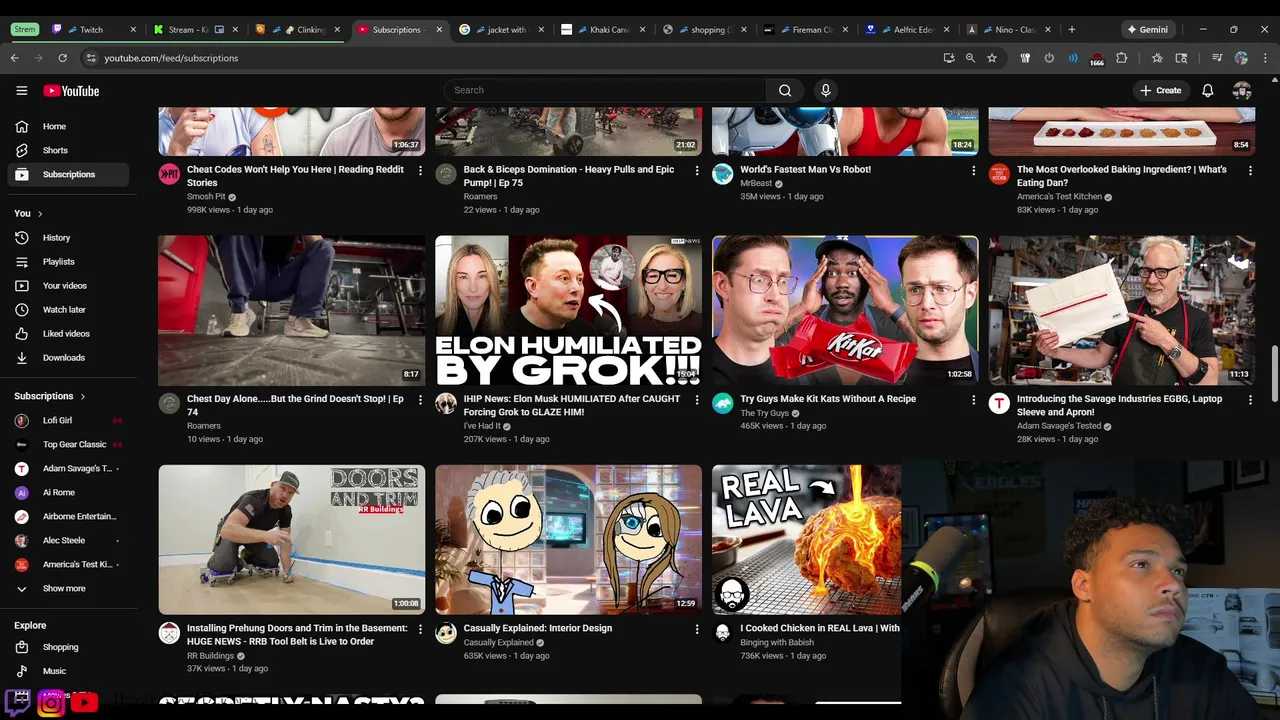Click the Gemini button in Chrome
Image resolution: width=1280 pixels, height=720 pixels.
[1148, 29]
